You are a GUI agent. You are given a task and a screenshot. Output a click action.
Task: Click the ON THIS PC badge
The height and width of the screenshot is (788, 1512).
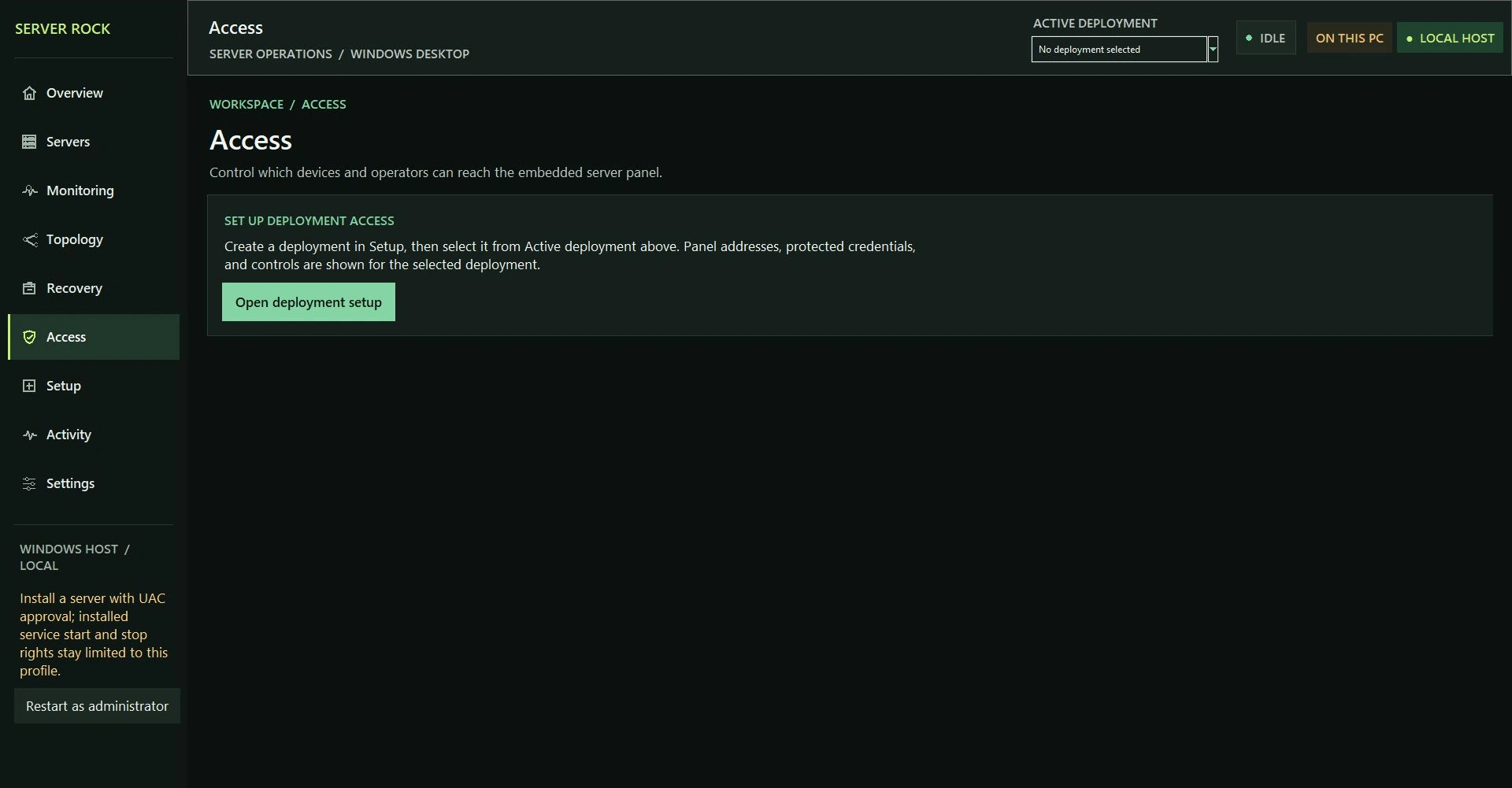[1349, 38]
